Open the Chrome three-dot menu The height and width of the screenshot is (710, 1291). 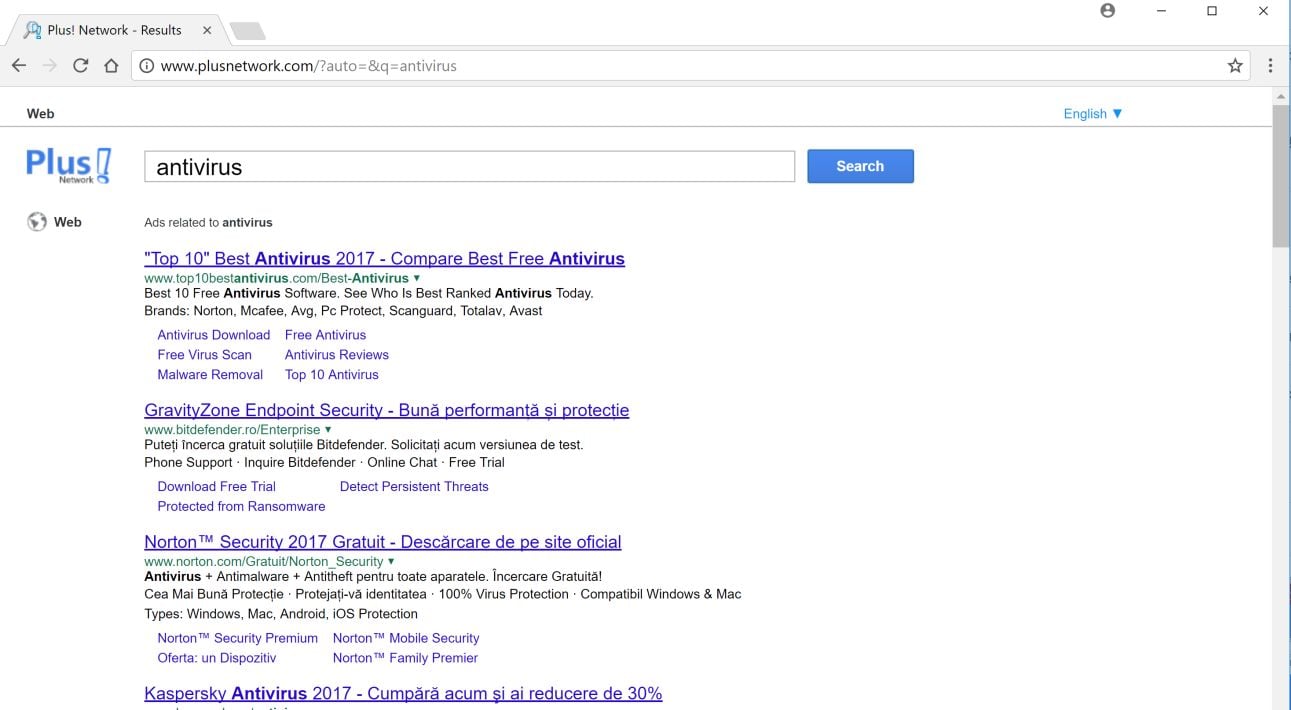[1270, 66]
